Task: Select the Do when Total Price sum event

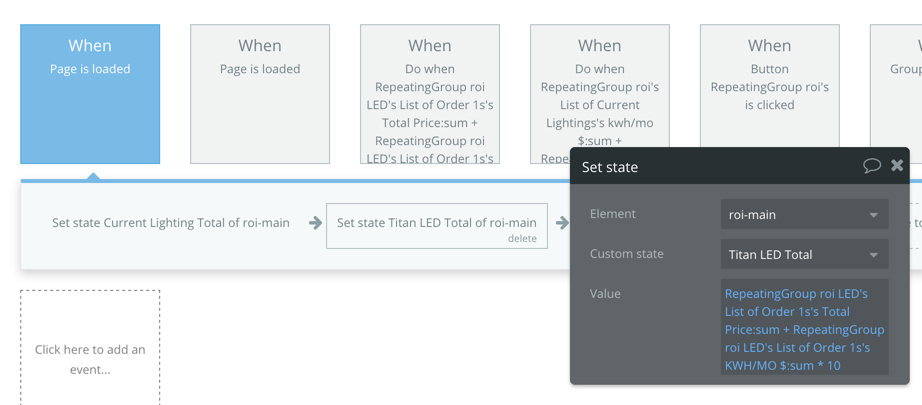Action: 430,94
